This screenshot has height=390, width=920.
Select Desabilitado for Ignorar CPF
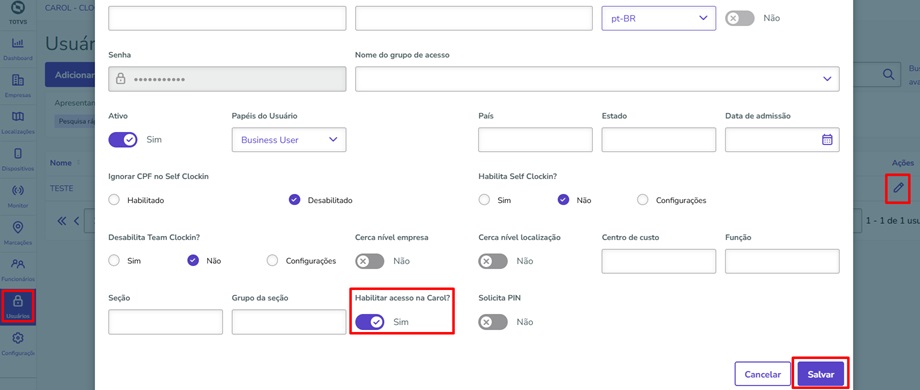[x=295, y=200]
